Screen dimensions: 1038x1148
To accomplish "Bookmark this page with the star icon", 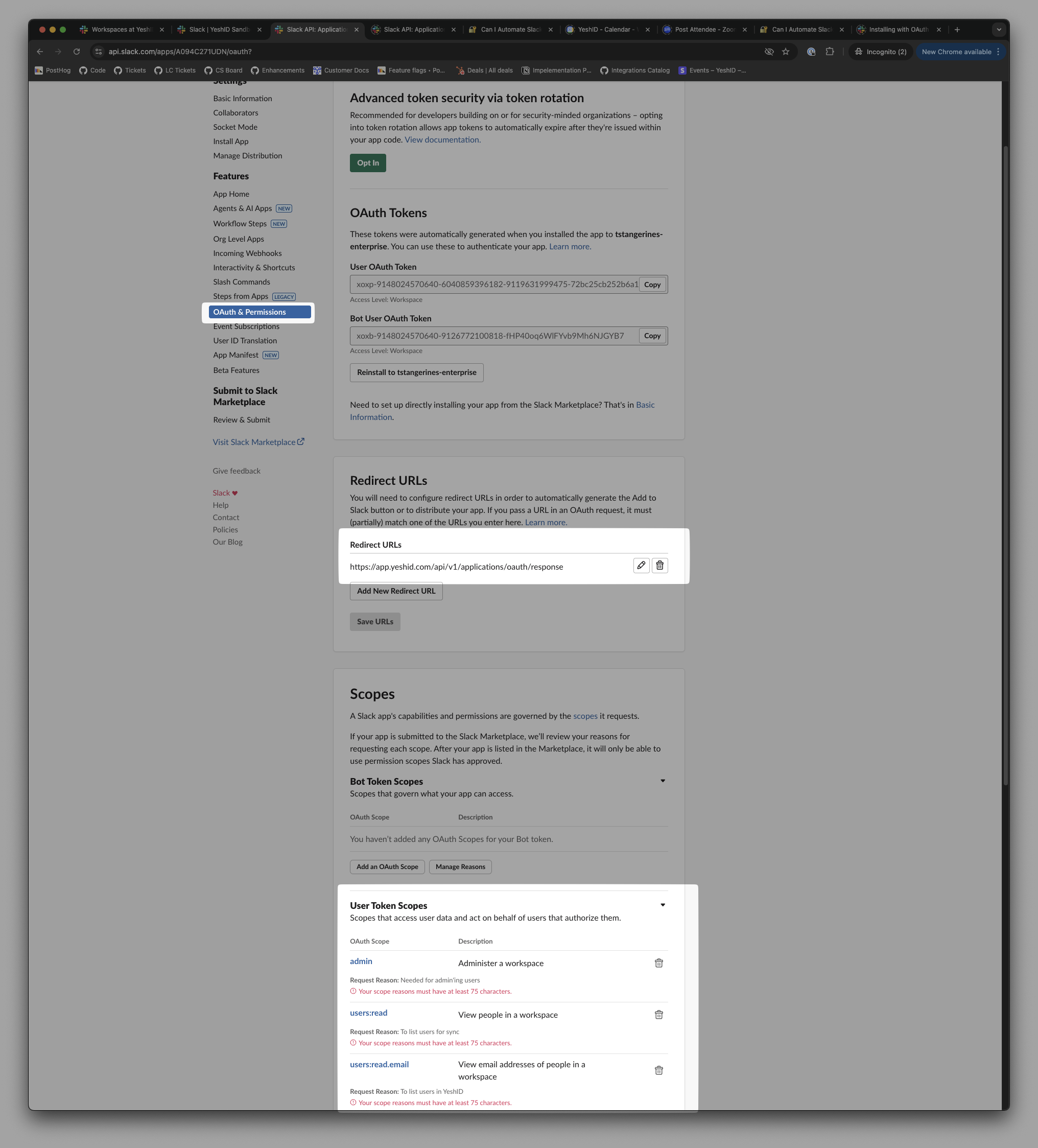I will [x=786, y=52].
